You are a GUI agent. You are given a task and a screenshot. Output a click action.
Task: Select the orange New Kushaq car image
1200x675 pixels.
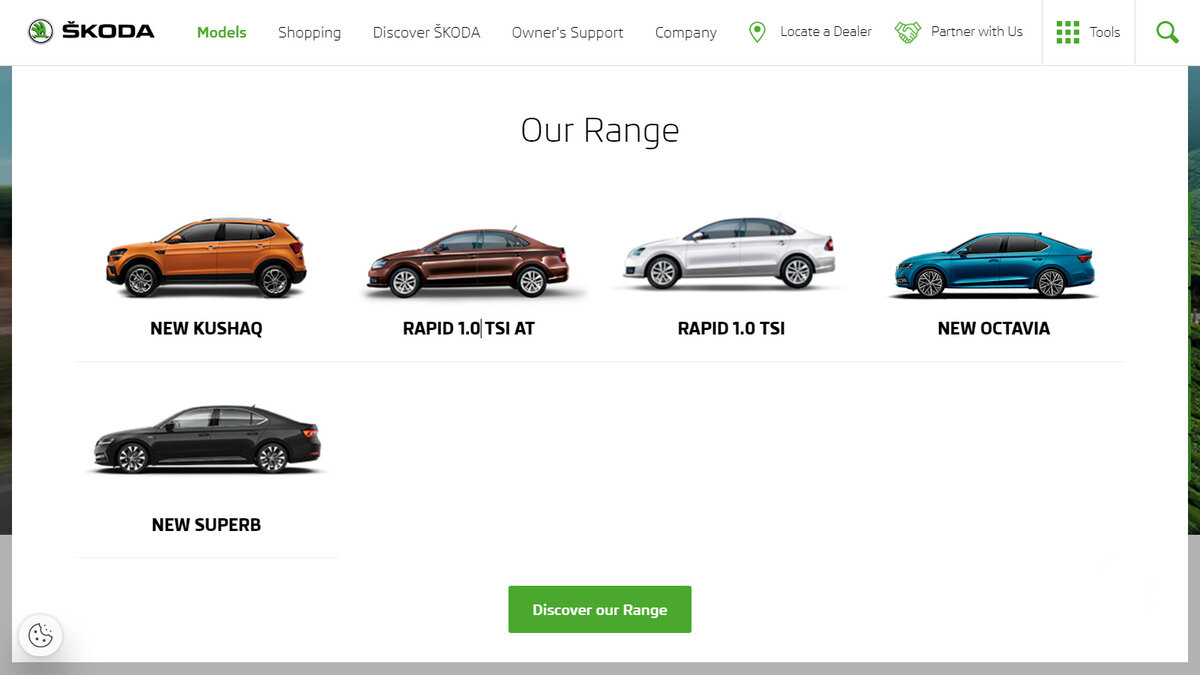point(206,258)
